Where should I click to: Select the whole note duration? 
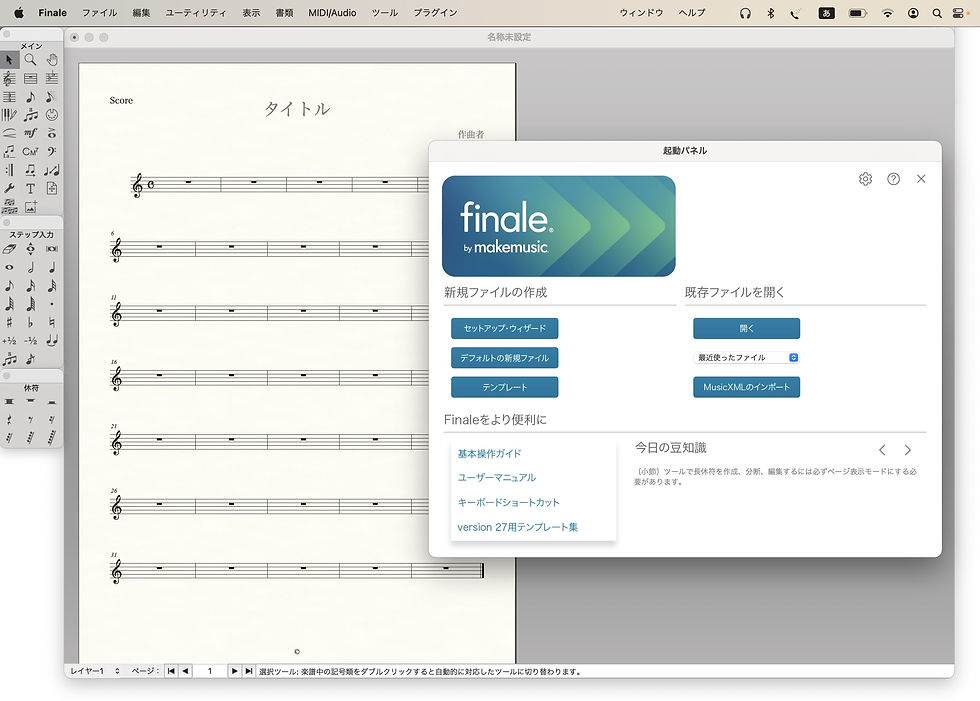click(x=9, y=267)
